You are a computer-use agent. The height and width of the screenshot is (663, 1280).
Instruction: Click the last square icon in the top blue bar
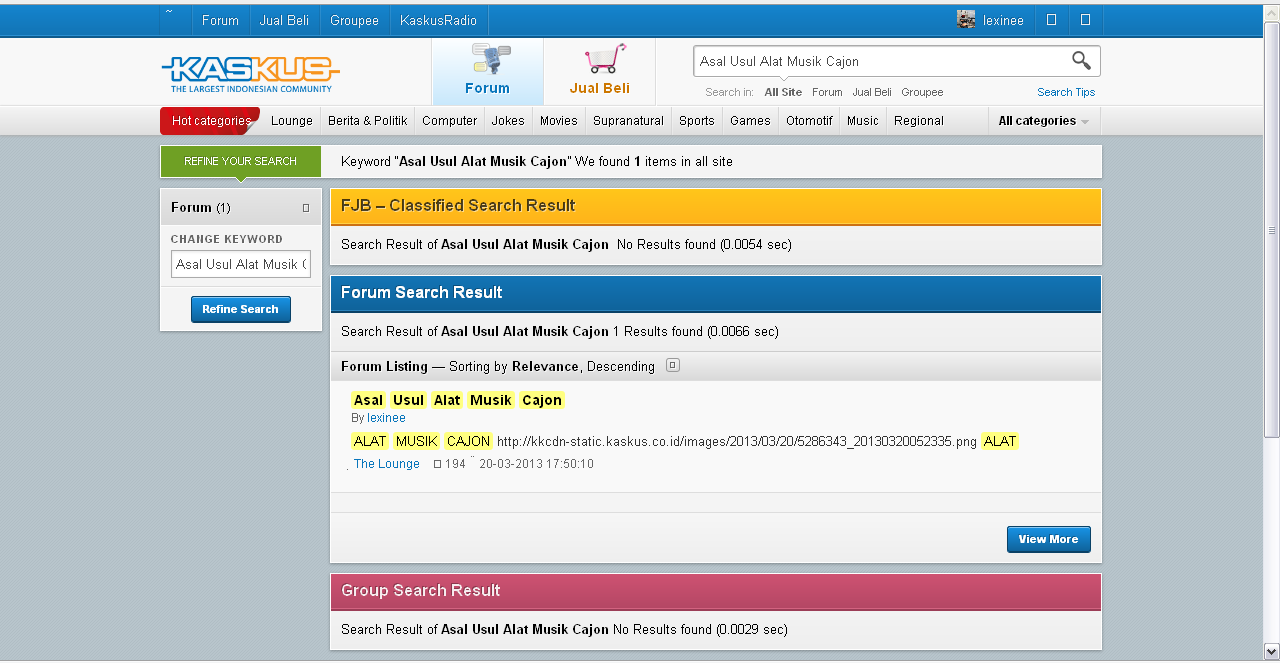(1085, 20)
